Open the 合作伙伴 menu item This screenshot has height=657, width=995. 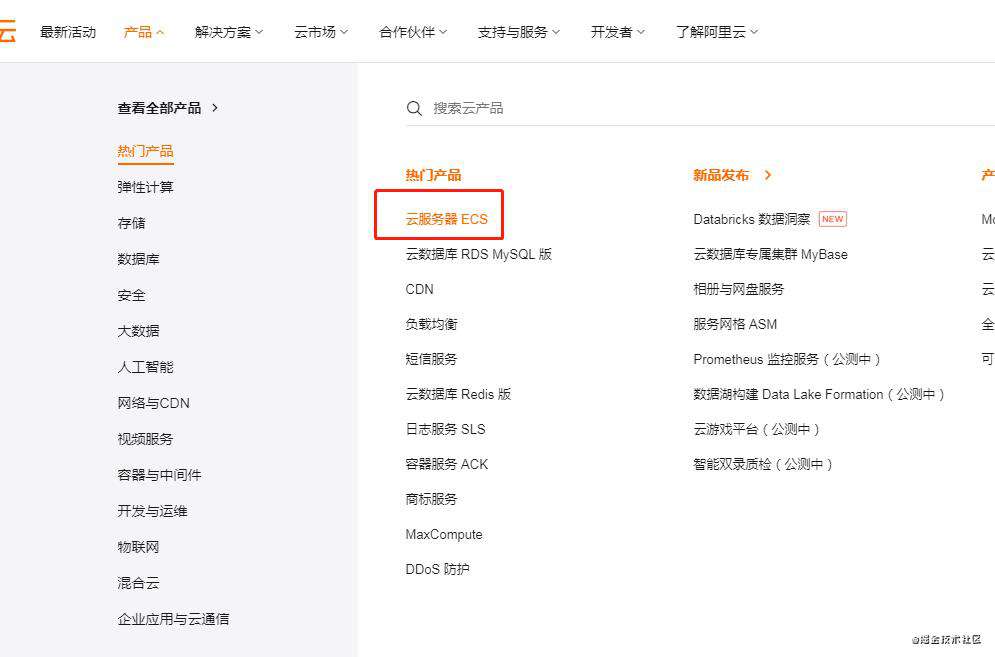coord(407,32)
